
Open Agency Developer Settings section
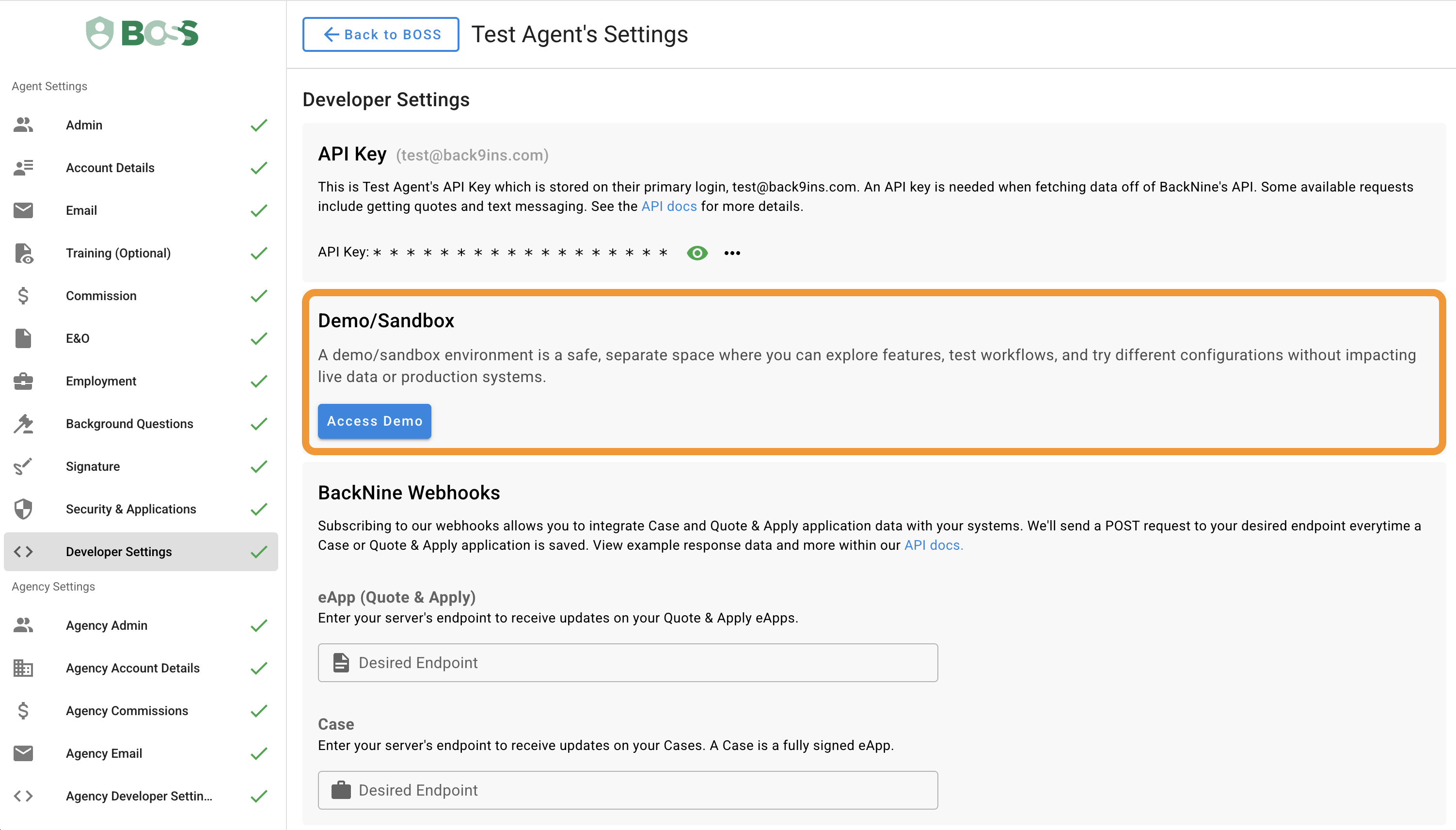click(141, 796)
